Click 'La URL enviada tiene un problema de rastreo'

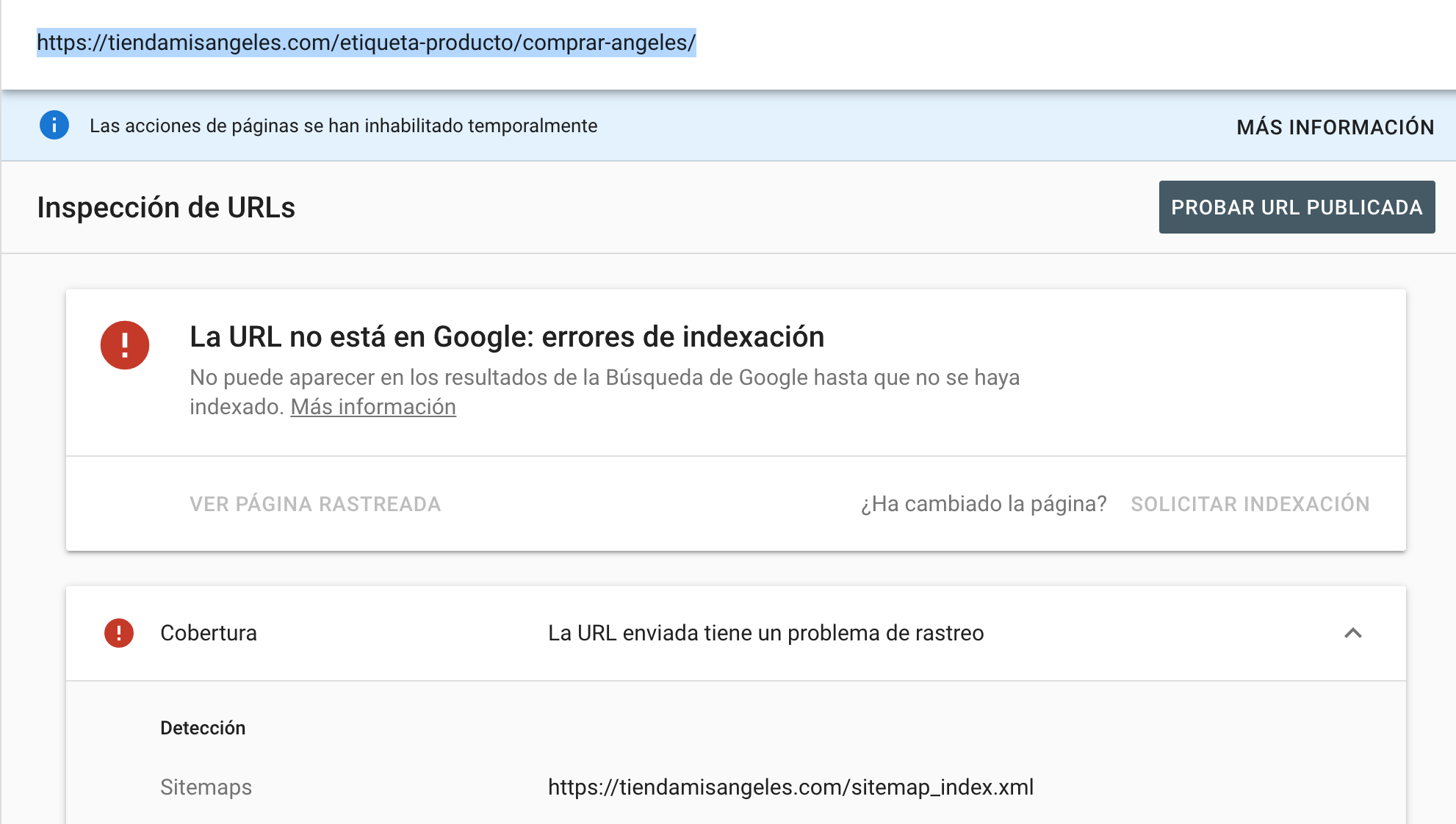pyautogui.click(x=765, y=633)
